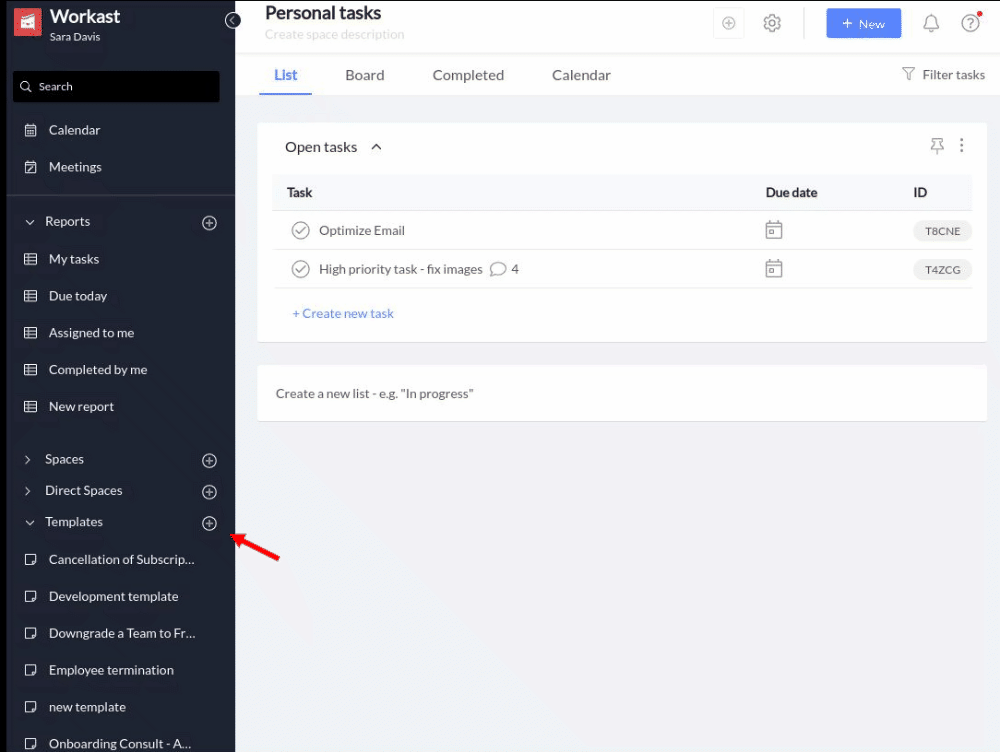This screenshot has width=1000, height=752.
Task: Open the New report item
Action: point(81,407)
